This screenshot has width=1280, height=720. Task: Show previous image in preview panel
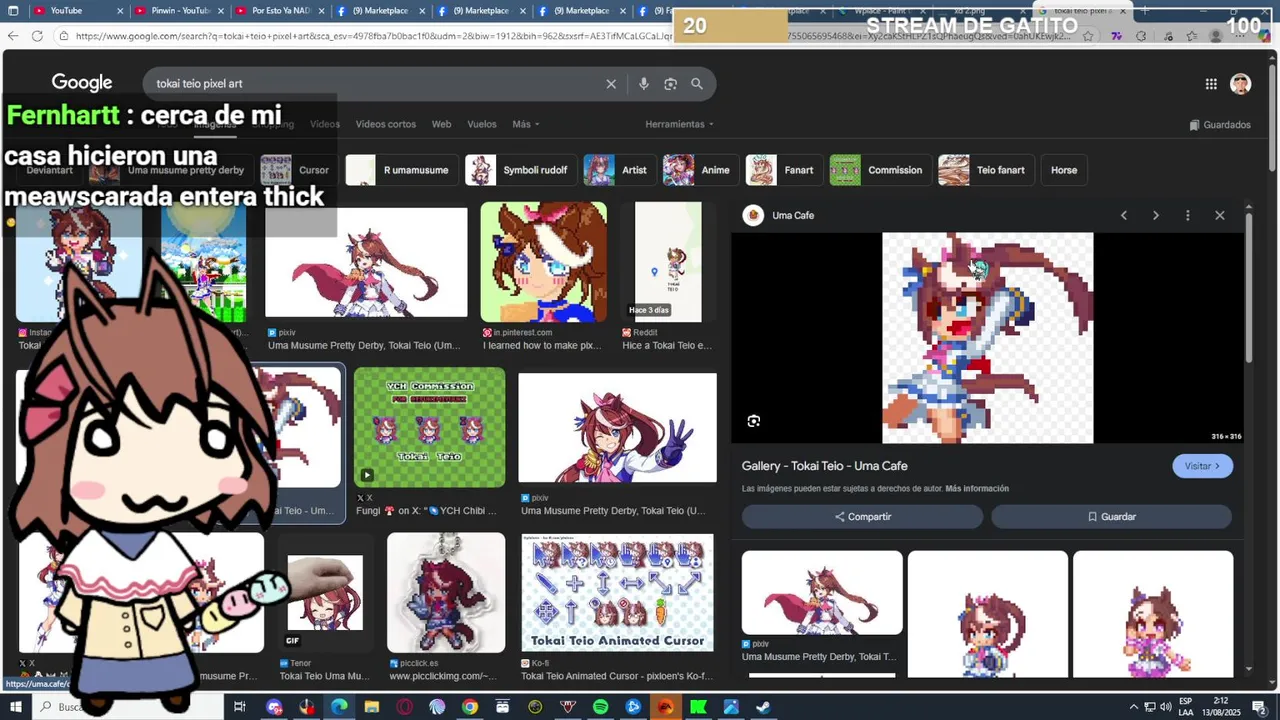click(x=1124, y=215)
